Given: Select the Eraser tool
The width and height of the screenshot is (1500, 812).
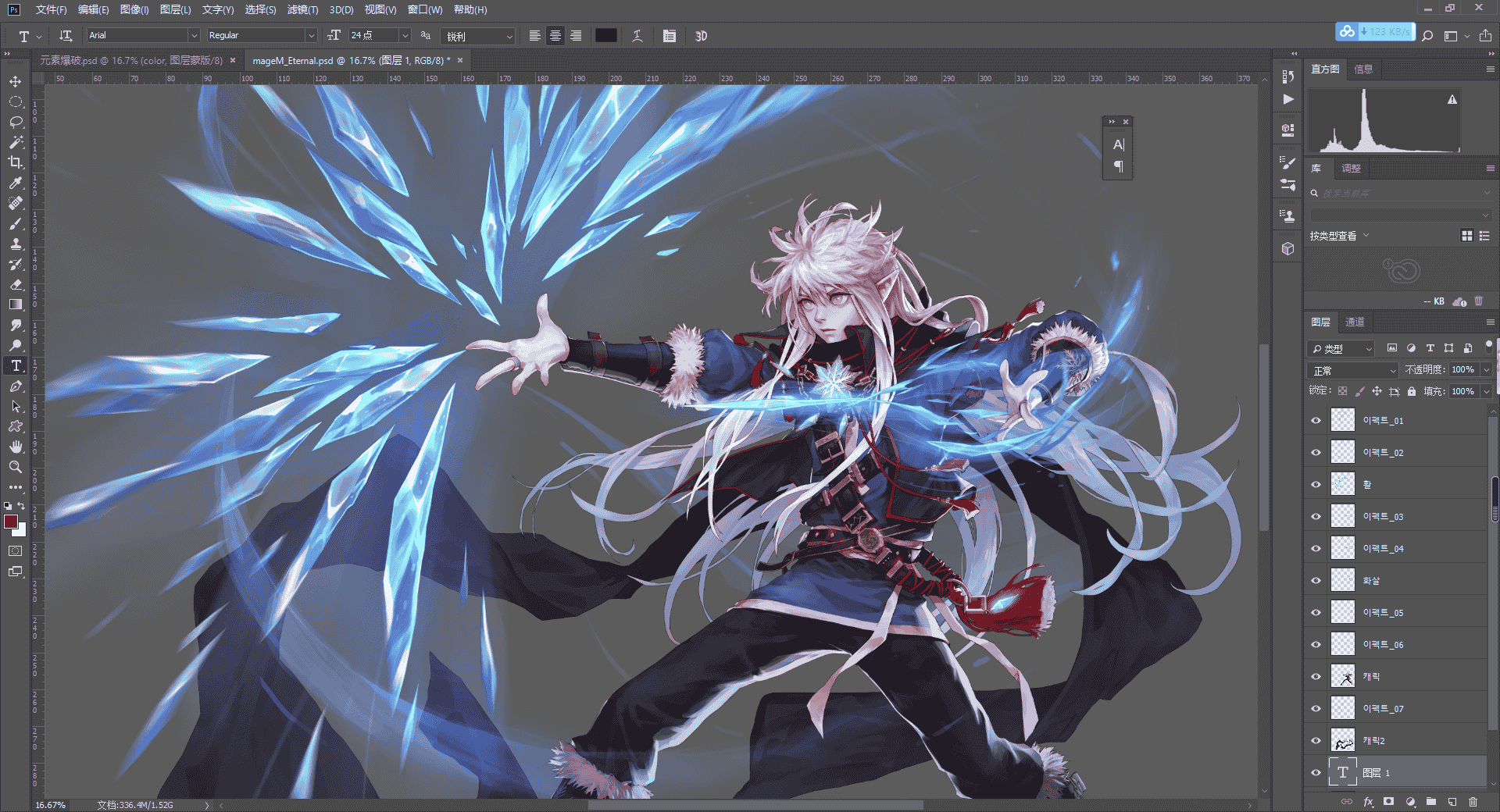Looking at the screenshot, I should click(x=16, y=284).
